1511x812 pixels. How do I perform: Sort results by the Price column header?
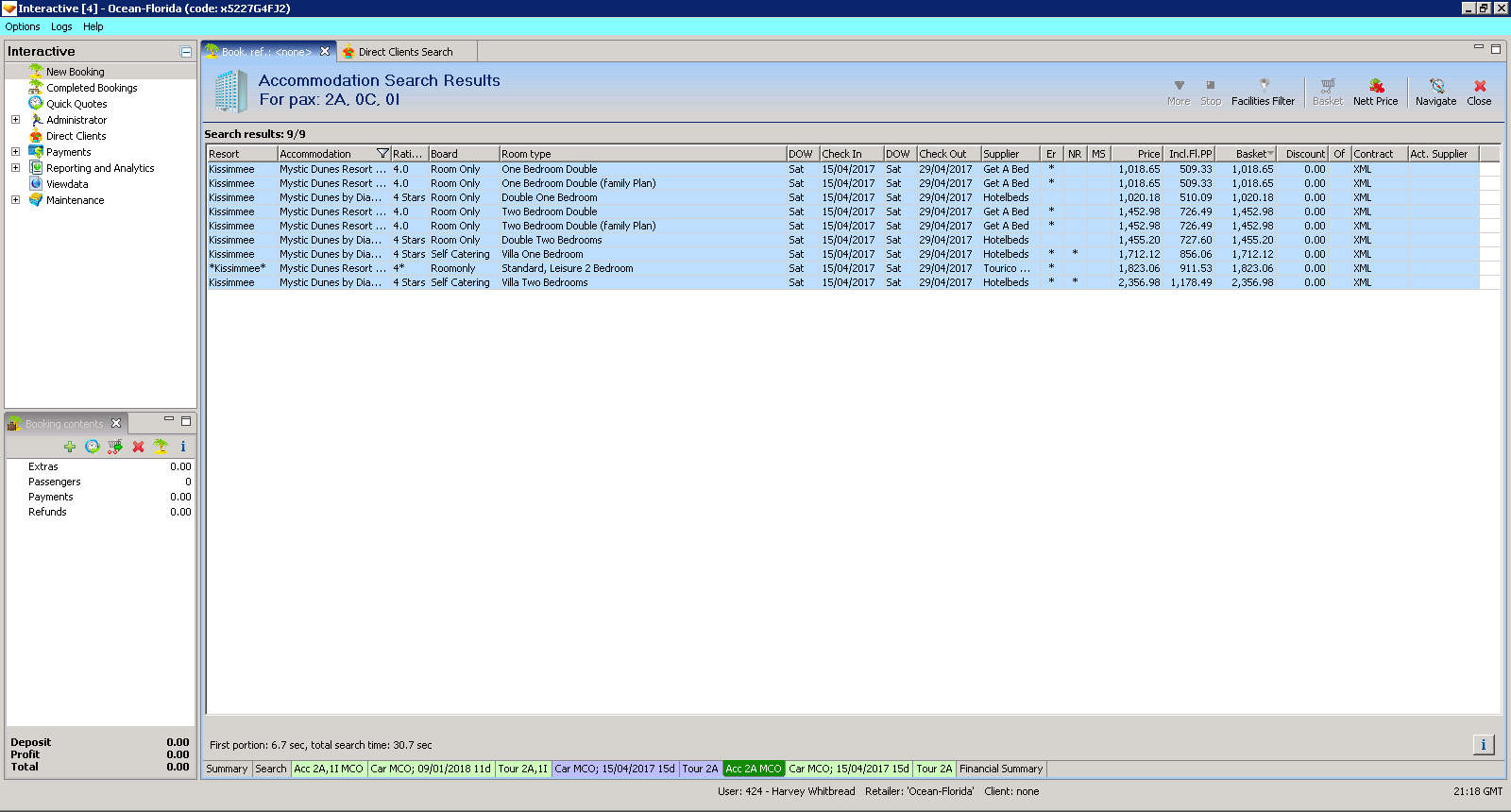coord(1137,154)
